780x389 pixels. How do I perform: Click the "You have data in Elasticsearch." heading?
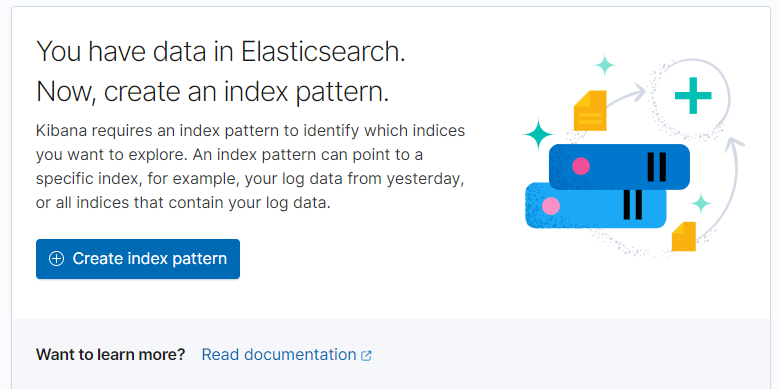click(221, 51)
